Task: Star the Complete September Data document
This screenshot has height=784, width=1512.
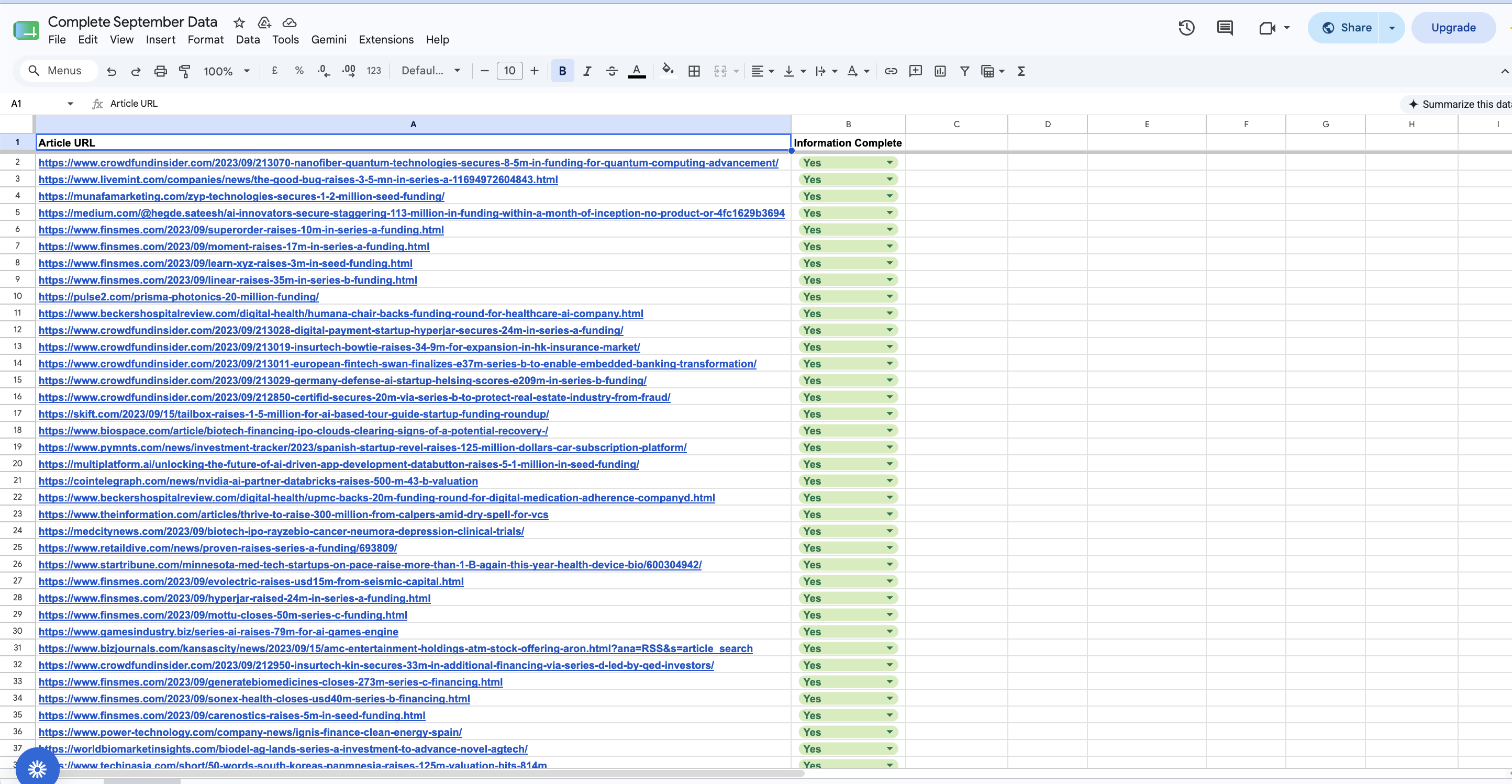Action: point(239,23)
